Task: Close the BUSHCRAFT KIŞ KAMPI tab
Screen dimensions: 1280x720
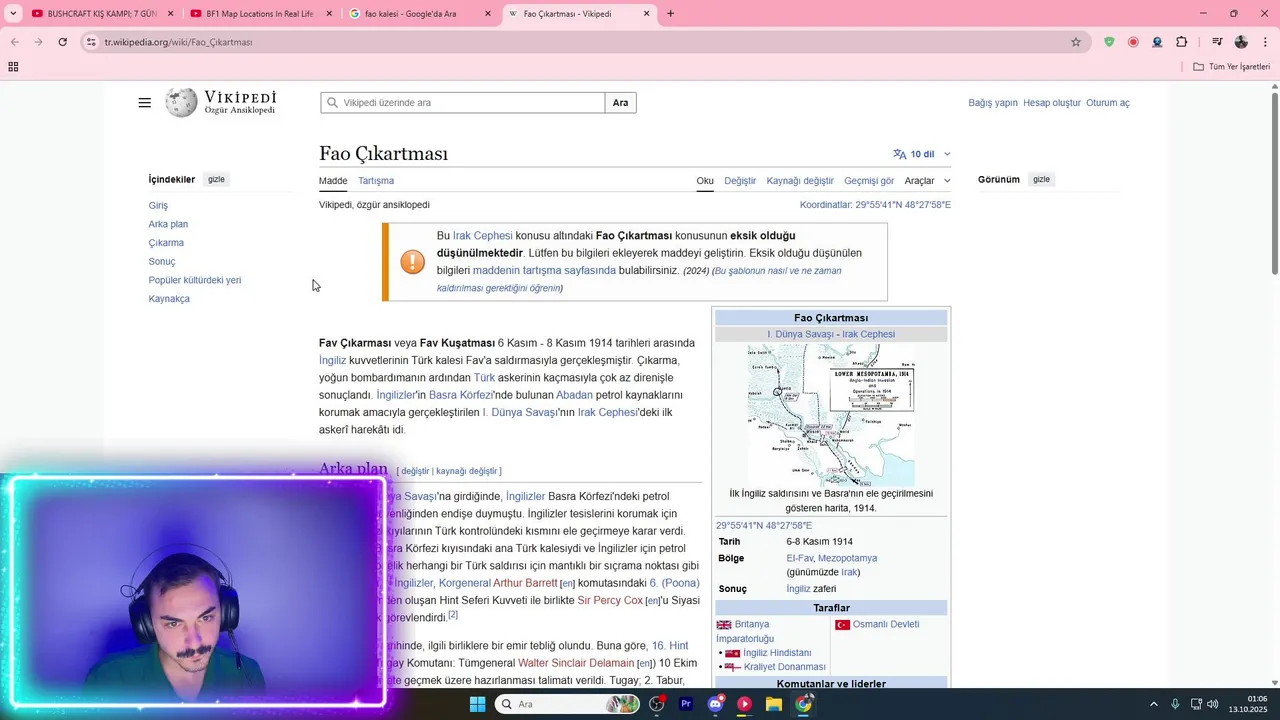Action: pos(170,14)
